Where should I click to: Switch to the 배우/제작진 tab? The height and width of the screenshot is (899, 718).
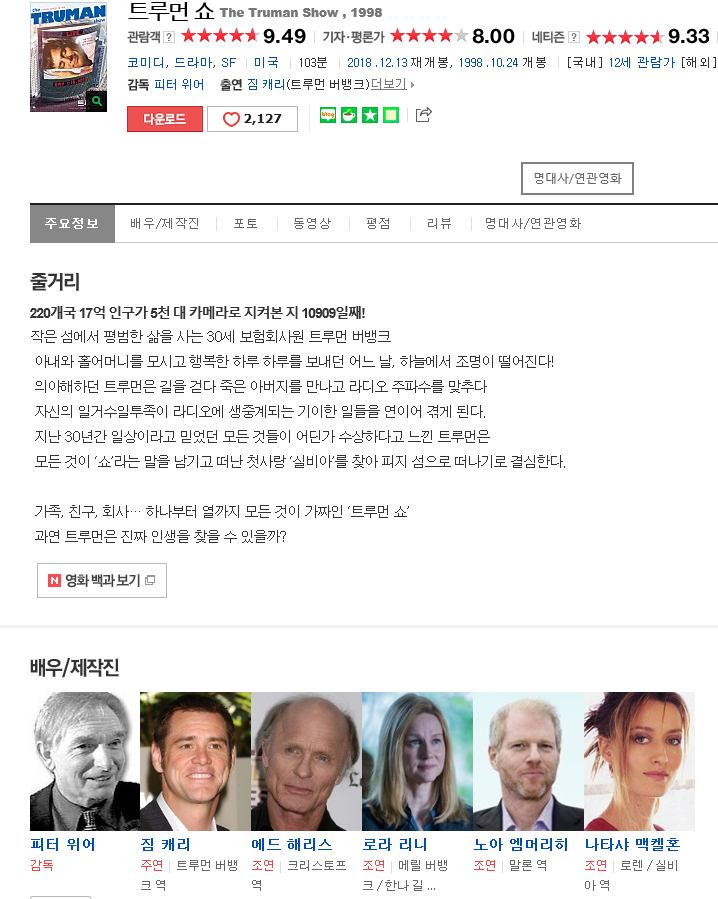click(165, 224)
